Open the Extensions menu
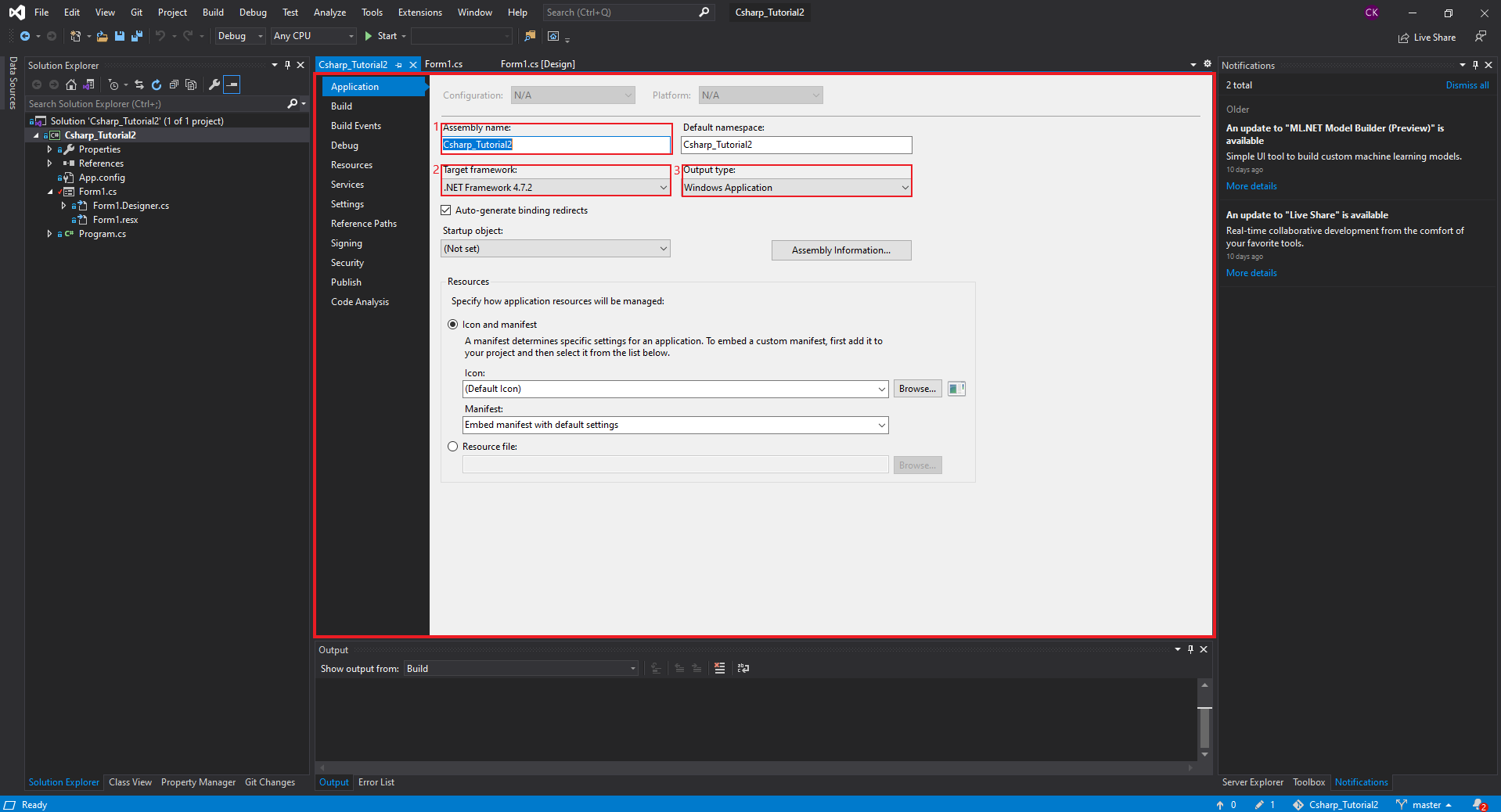Screen dimensions: 1501x812 (419, 13)
